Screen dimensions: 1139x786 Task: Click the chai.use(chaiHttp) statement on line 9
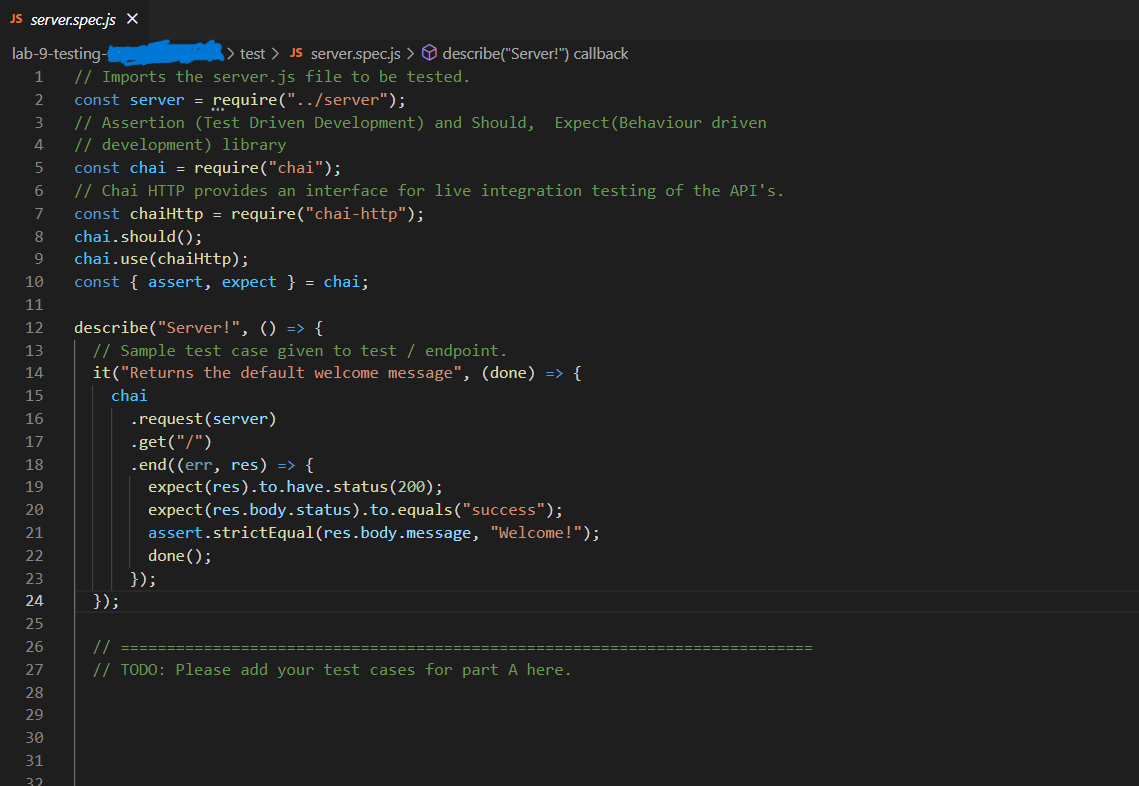[x=162, y=258]
